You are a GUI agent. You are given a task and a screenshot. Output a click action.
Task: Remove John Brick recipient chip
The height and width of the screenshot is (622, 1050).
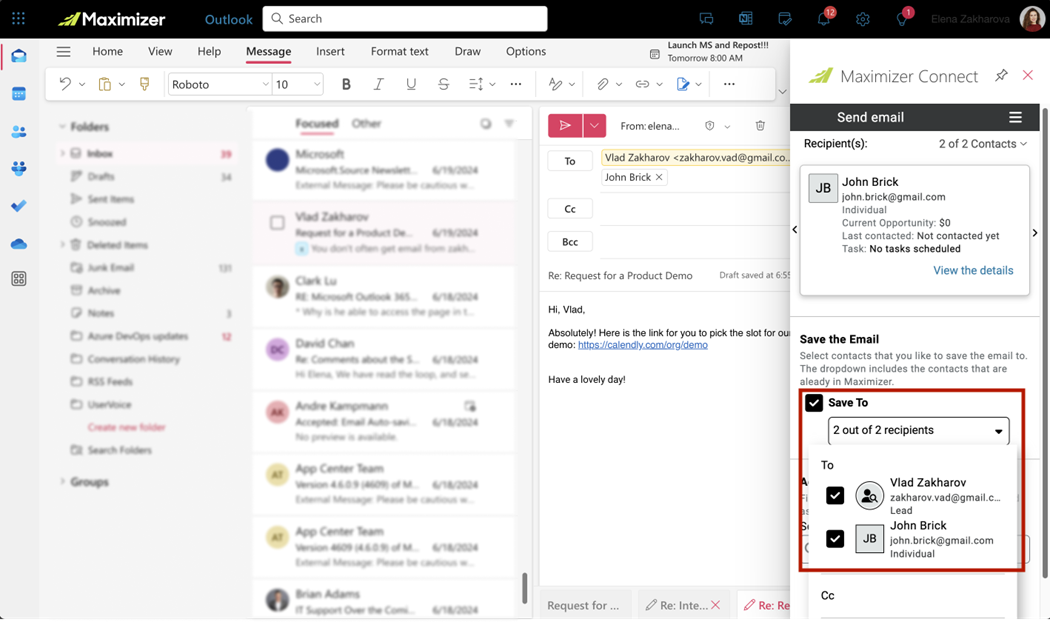click(659, 177)
